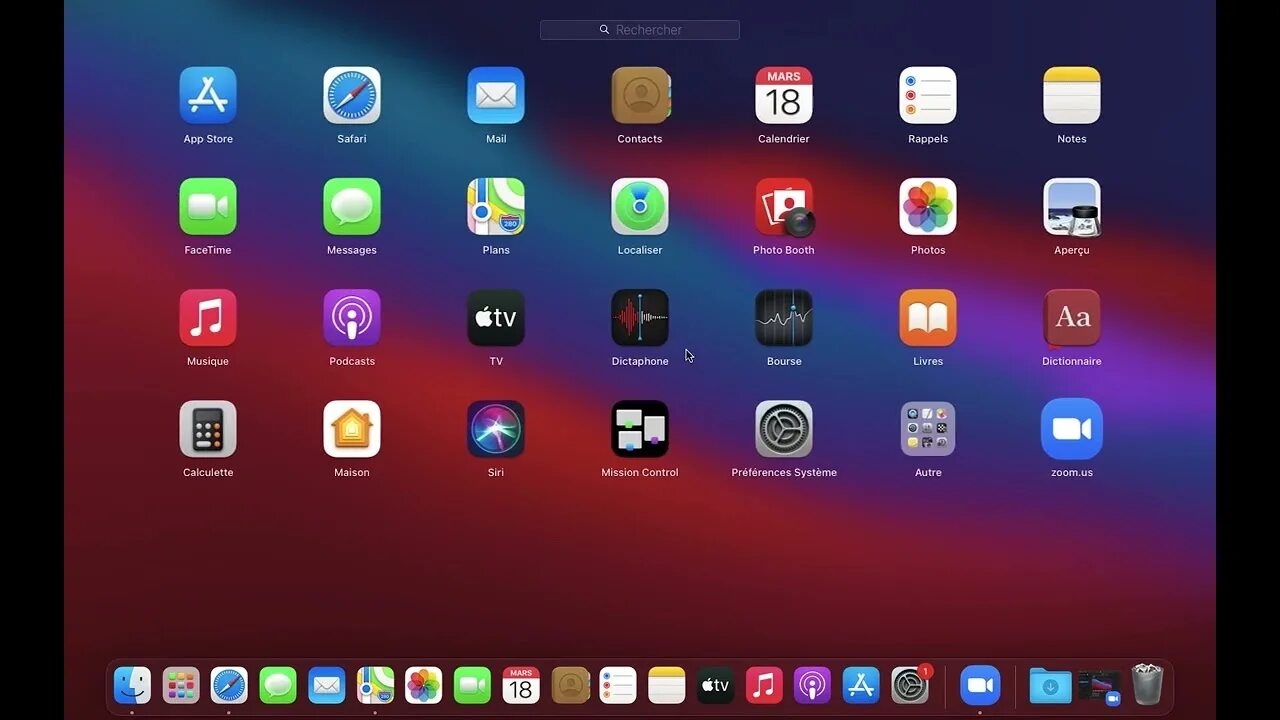
Task: Launch the Aperçu app
Action: (x=1072, y=207)
